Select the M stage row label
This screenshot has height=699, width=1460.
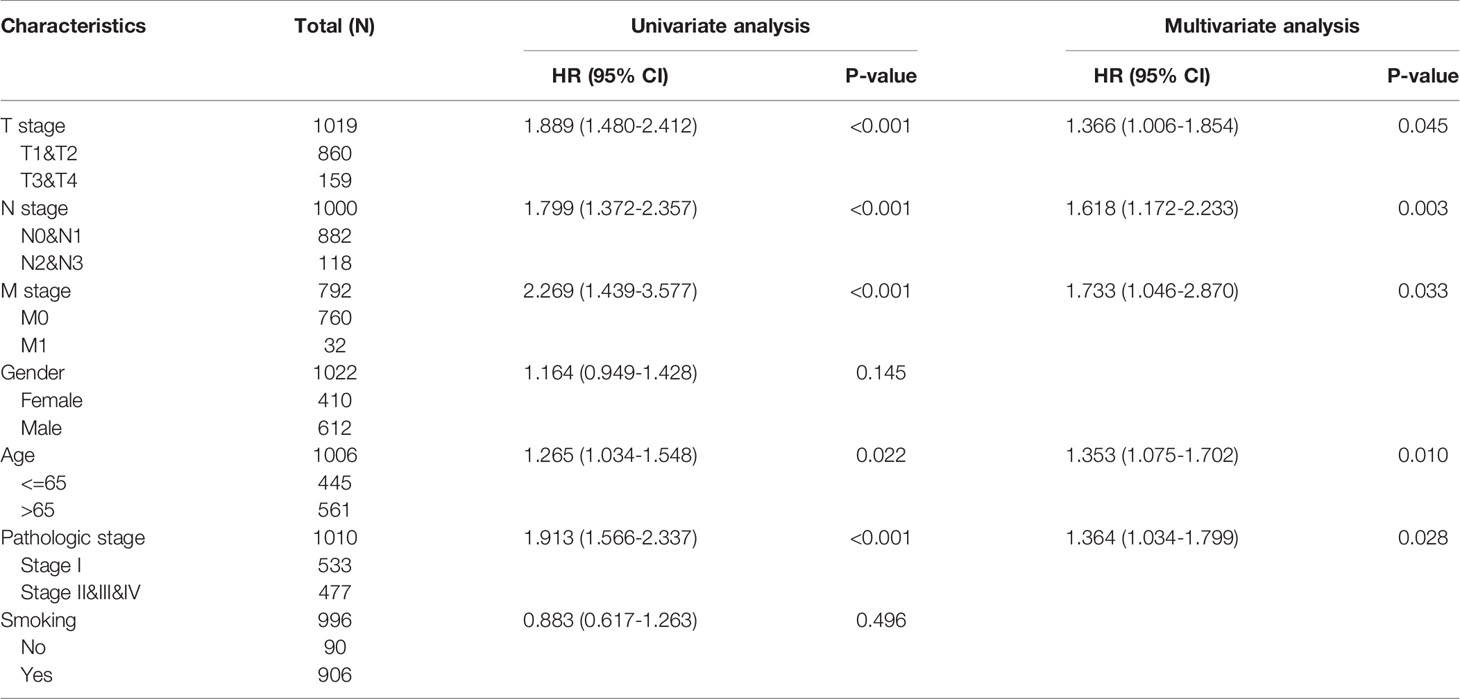coord(38,291)
